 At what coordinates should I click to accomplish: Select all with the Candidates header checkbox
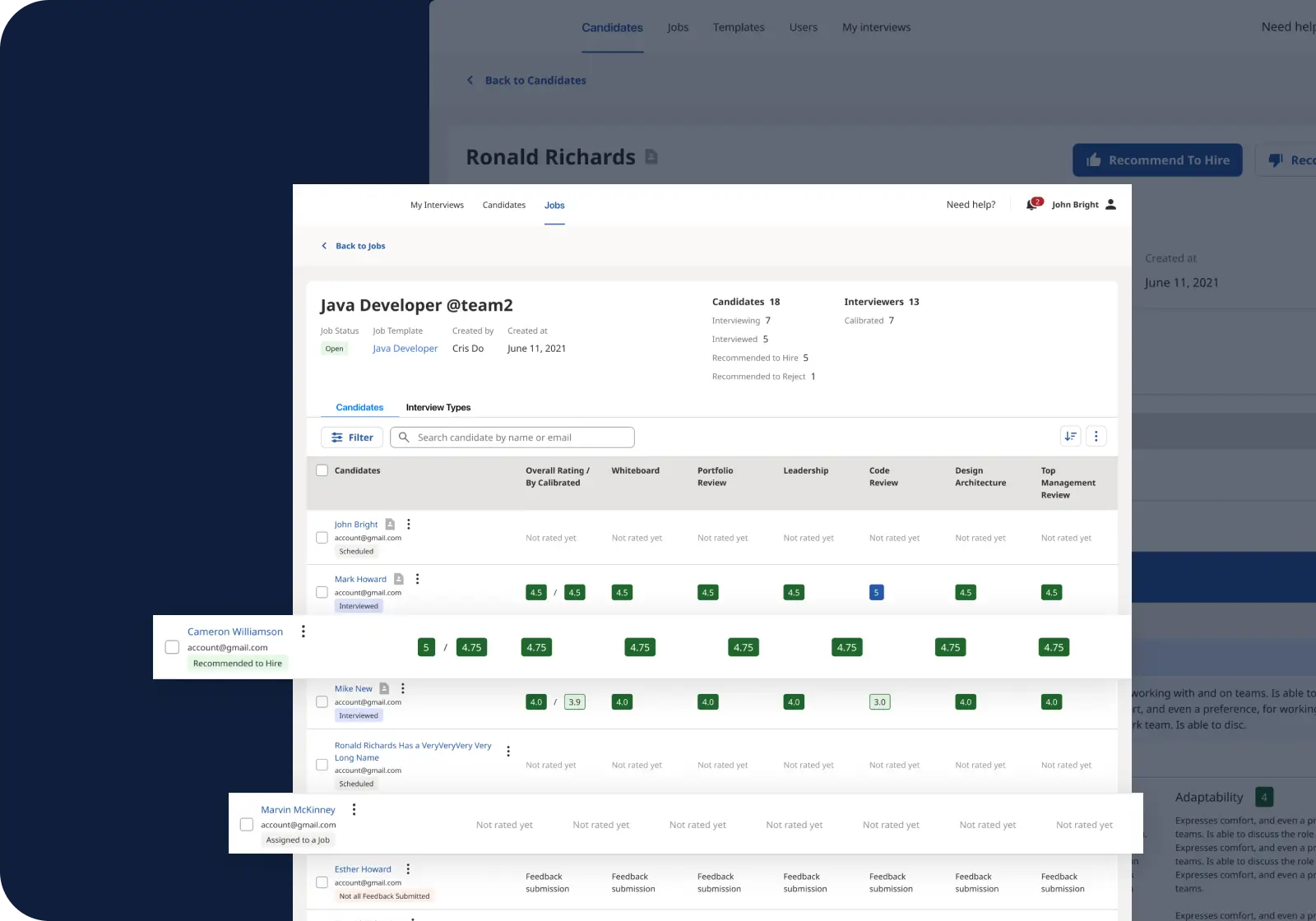pyautogui.click(x=322, y=470)
